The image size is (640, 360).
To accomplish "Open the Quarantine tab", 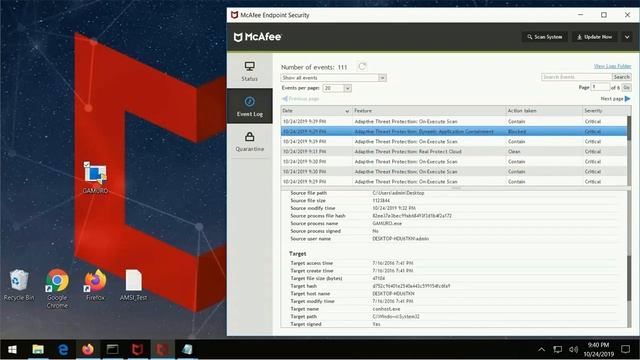I will 249,141.
